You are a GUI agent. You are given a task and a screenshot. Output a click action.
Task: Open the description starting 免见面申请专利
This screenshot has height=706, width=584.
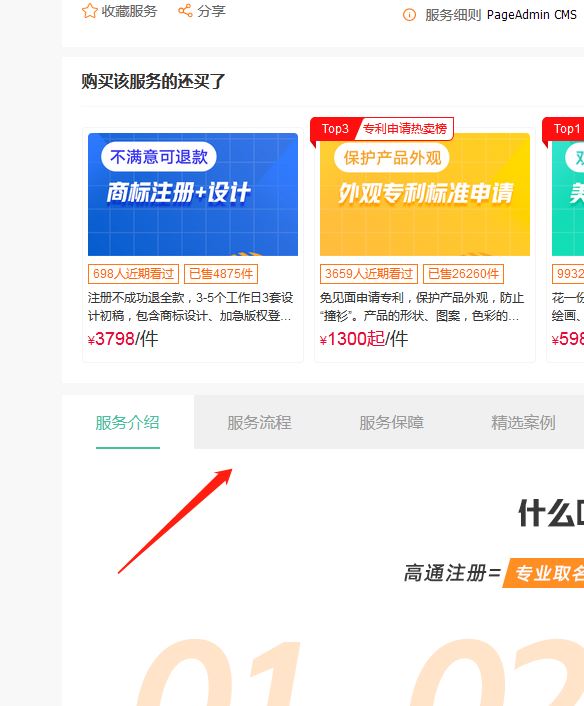[x=422, y=307]
